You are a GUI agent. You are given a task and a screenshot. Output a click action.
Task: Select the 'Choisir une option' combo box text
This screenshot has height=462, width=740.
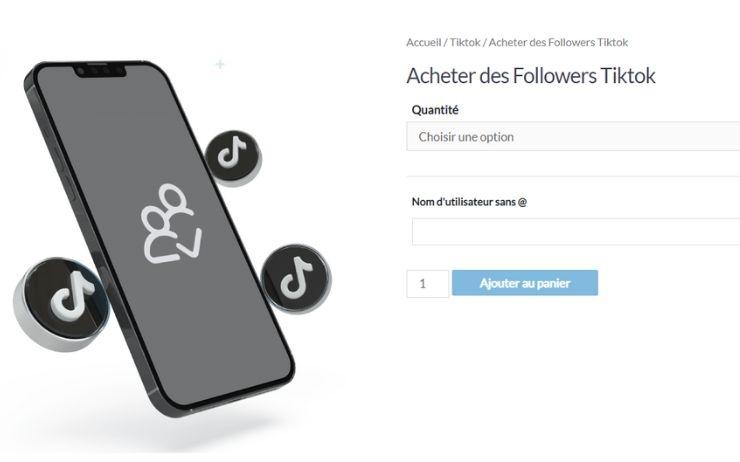pyautogui.click(x=466, y=137)
